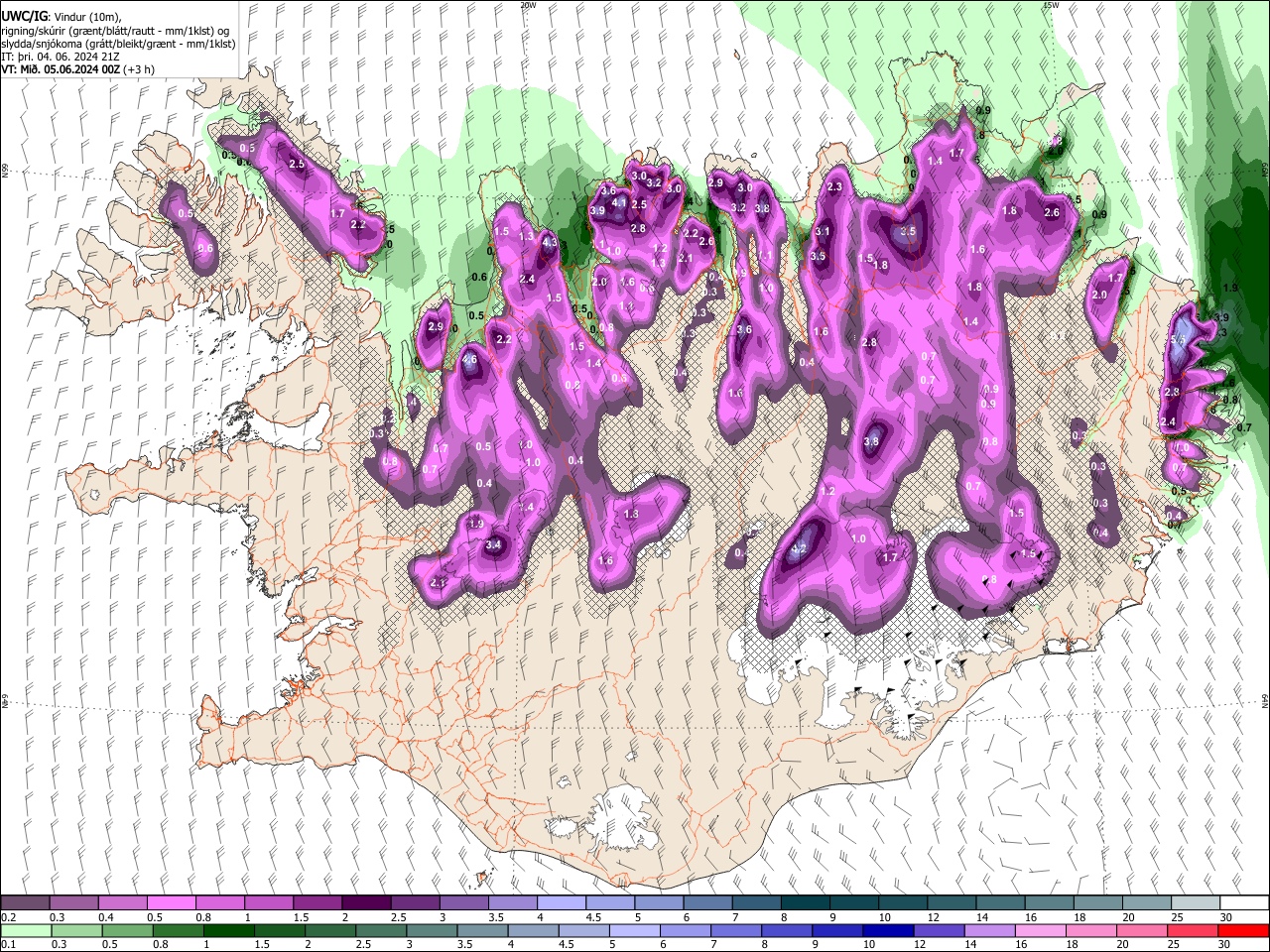
Task: Click the 'UWC/IG: Vindur (10m)' title text
Action: 61,17
